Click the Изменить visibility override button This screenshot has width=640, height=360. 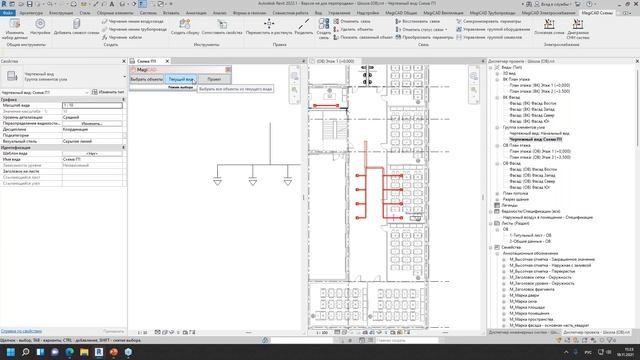(92, 123)
